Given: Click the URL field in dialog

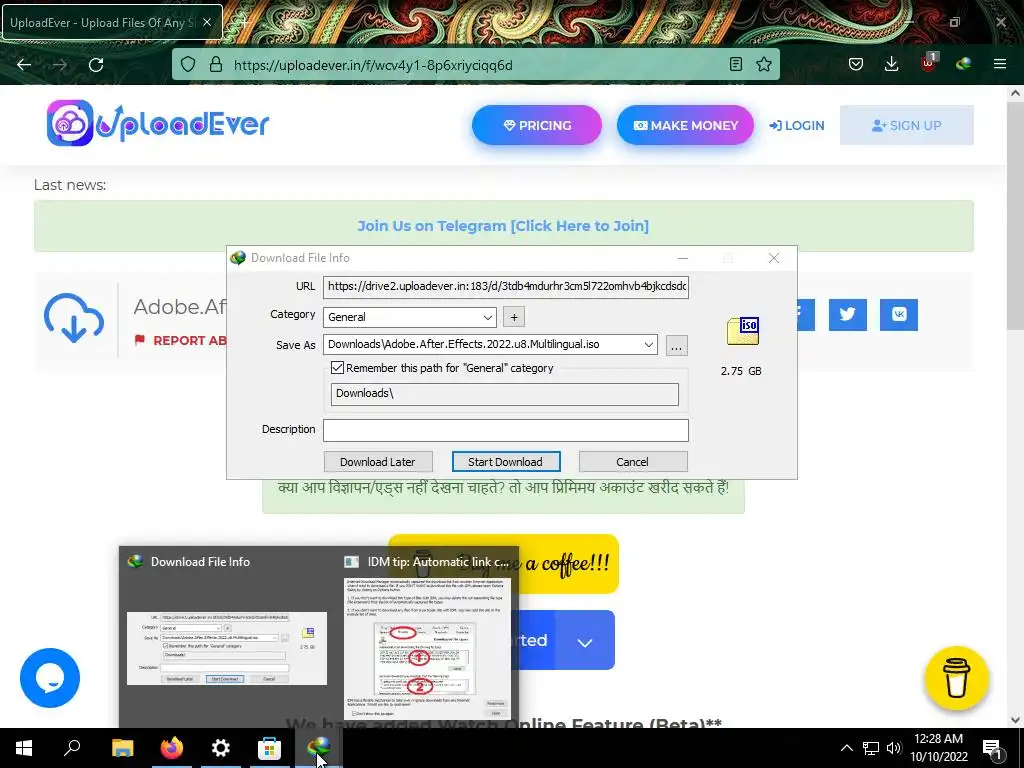Looking at the screenshot, I should (x=505, y=286).
